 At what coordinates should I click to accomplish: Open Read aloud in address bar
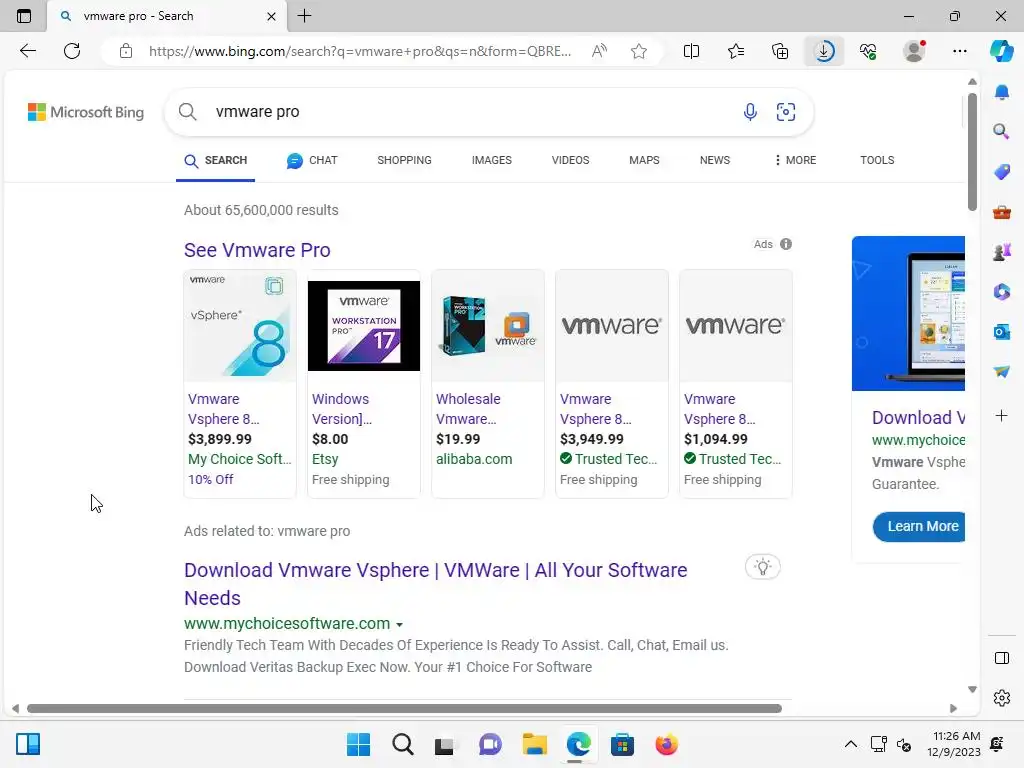click(x=599, y=51)
